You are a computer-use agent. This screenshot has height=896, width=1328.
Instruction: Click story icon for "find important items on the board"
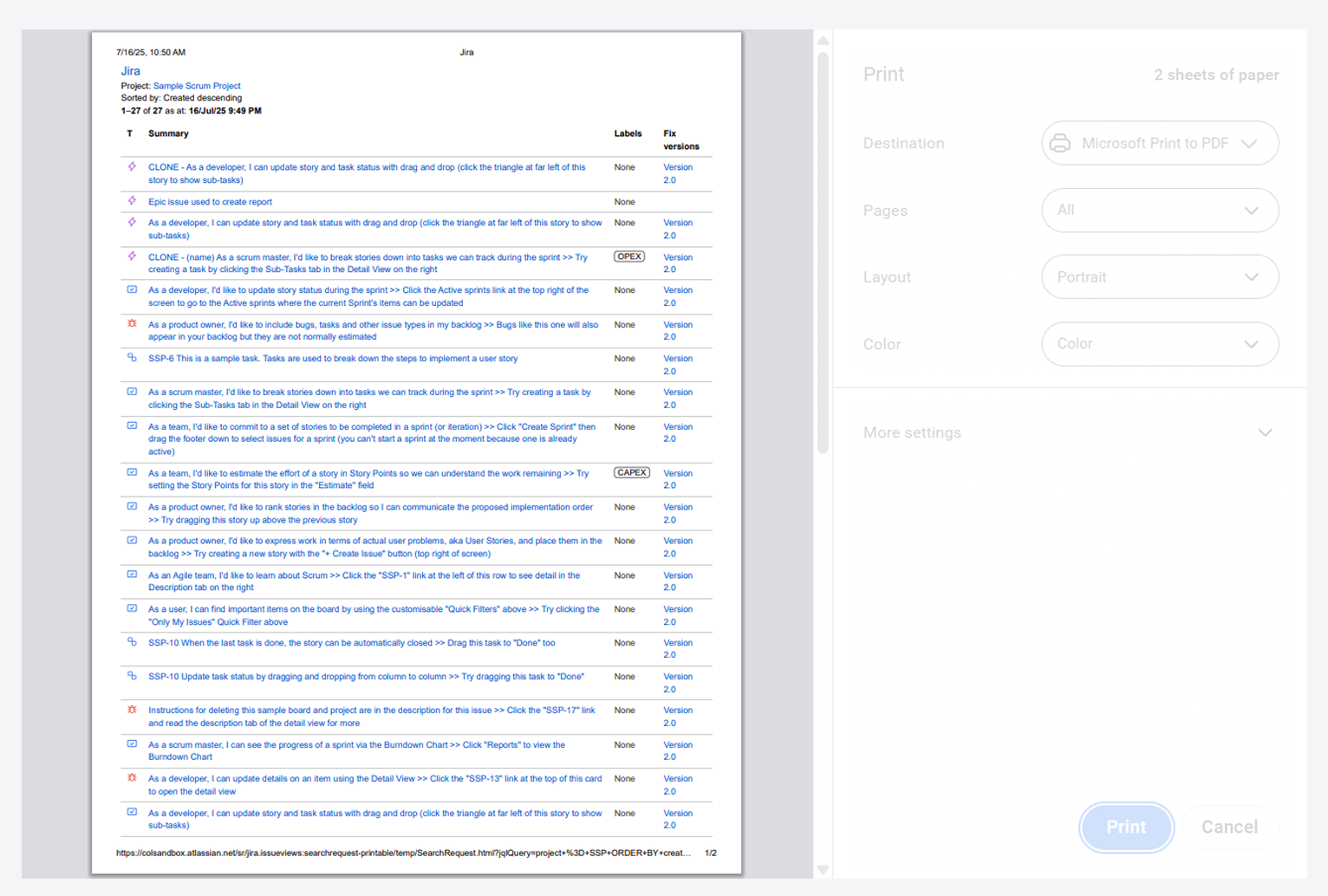[132, 608]
